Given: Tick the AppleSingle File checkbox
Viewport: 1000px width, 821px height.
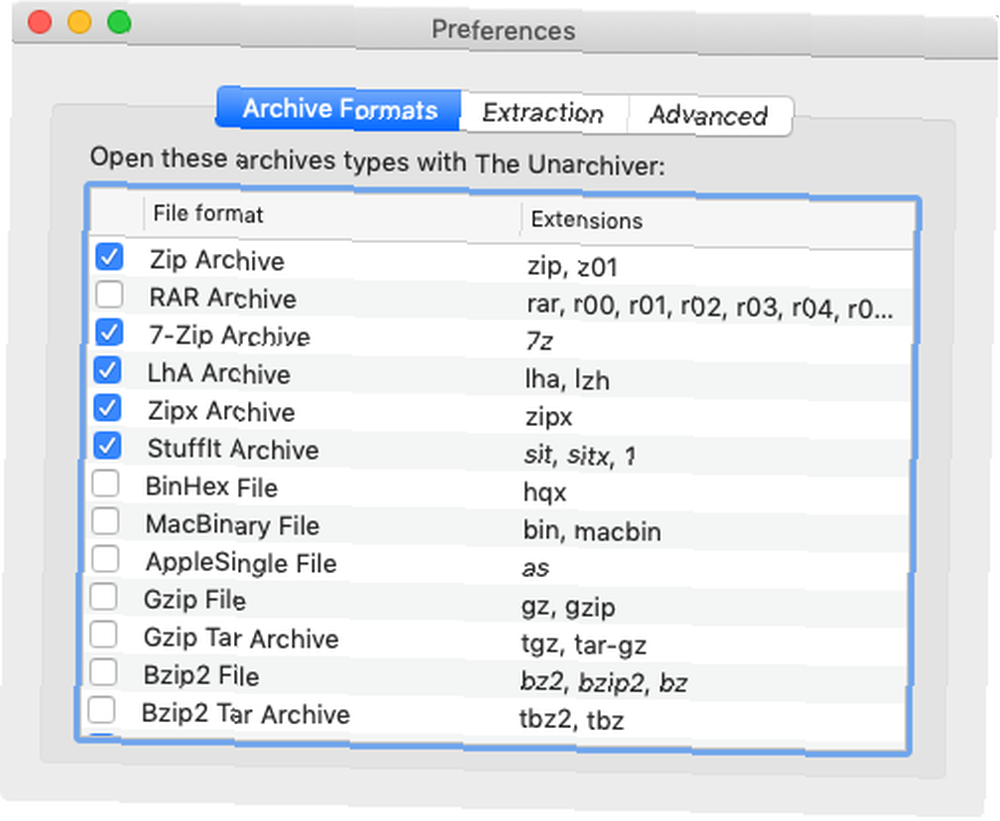Looking at the screenshot, I should coord(105,558).
